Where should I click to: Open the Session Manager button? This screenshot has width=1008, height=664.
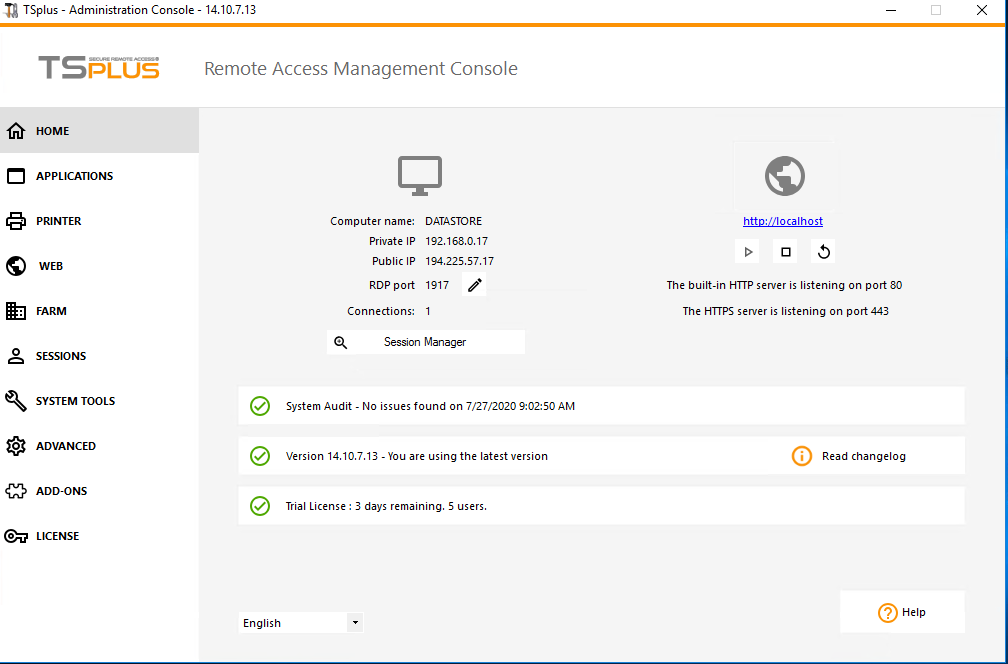[x=425, y=342]
